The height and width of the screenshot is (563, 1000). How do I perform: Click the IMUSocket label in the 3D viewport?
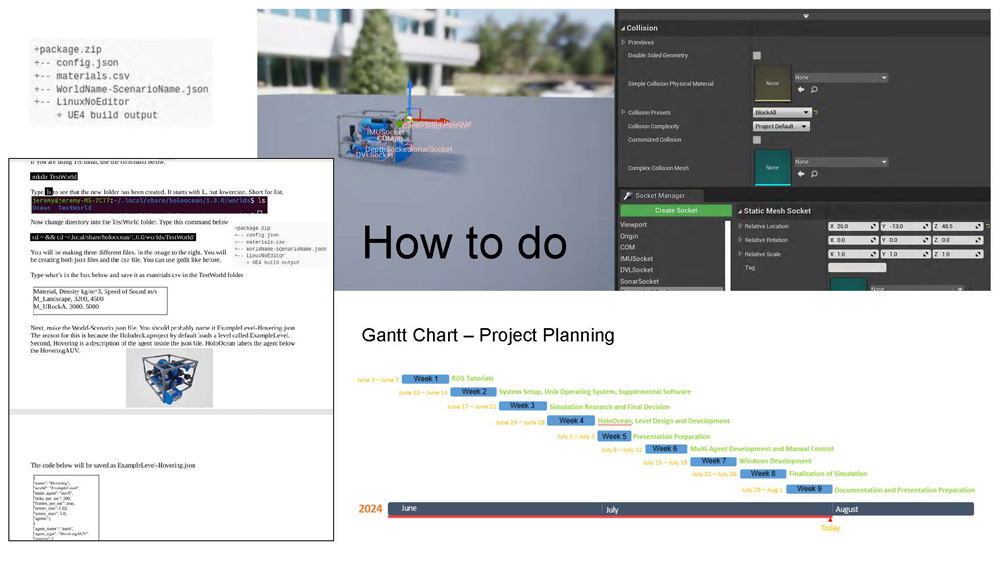[x=385, y=132]
